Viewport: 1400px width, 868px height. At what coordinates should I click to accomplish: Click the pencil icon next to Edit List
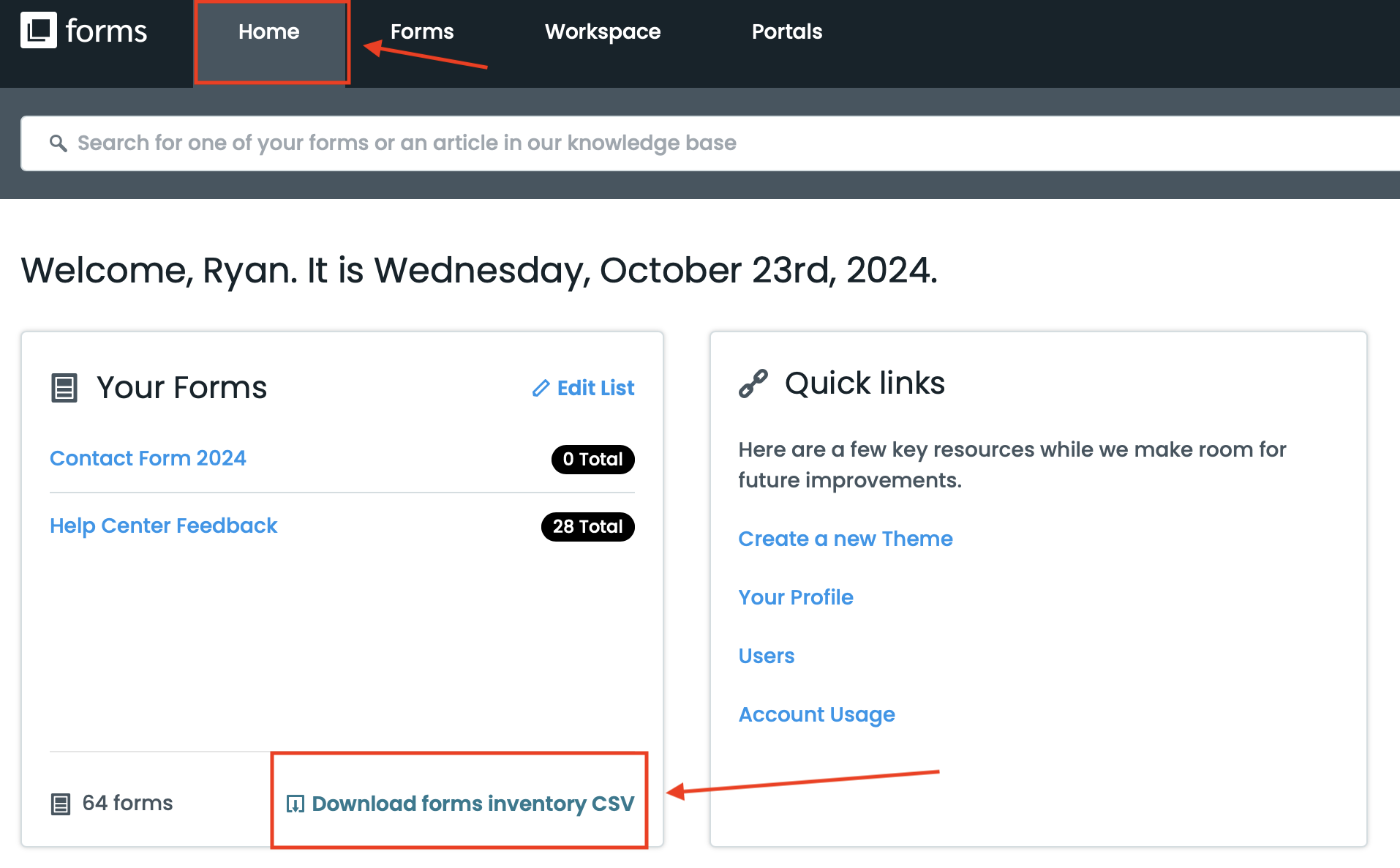tap(540, 387)
